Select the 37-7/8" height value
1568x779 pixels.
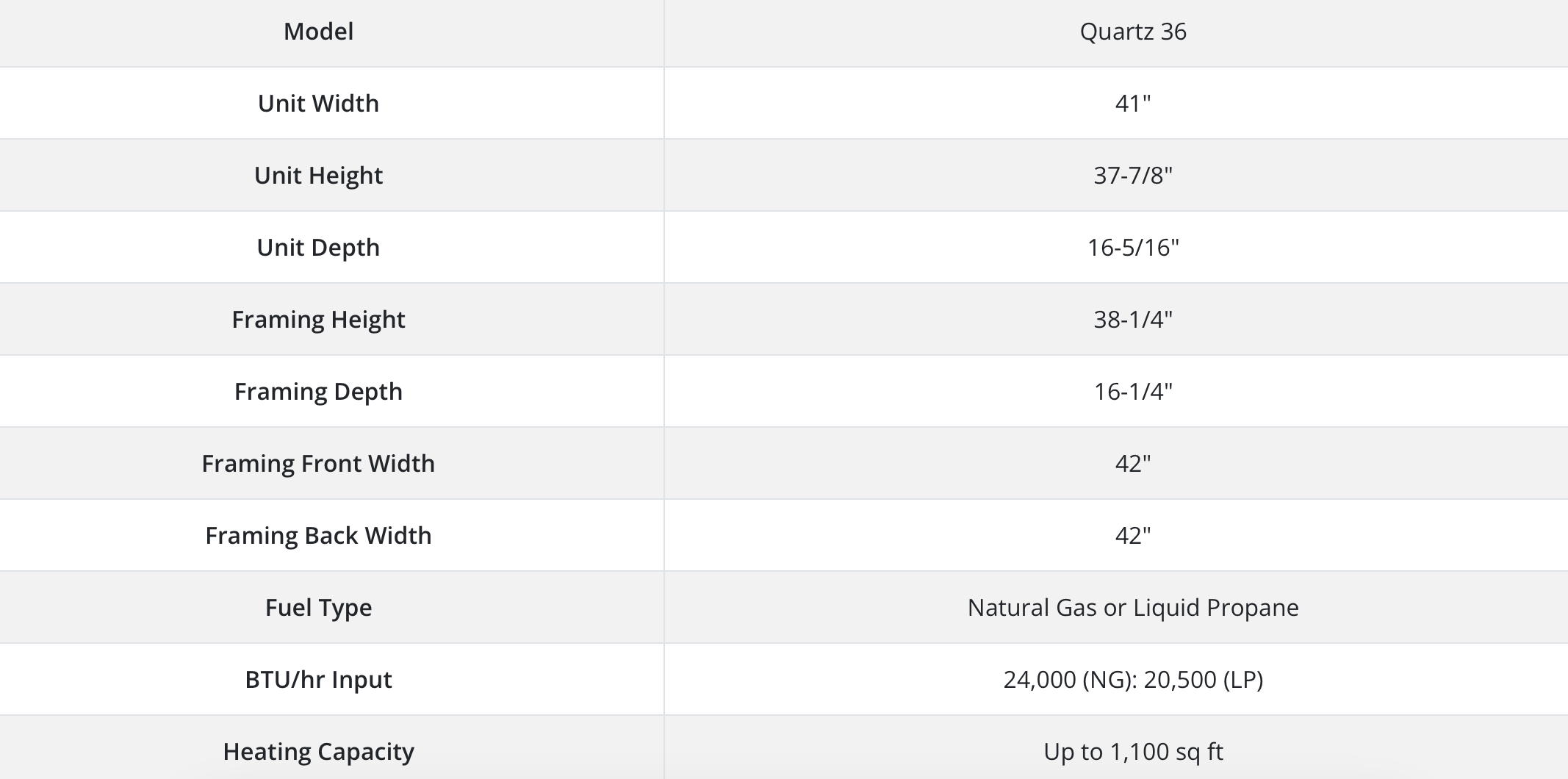point(1133,176)
